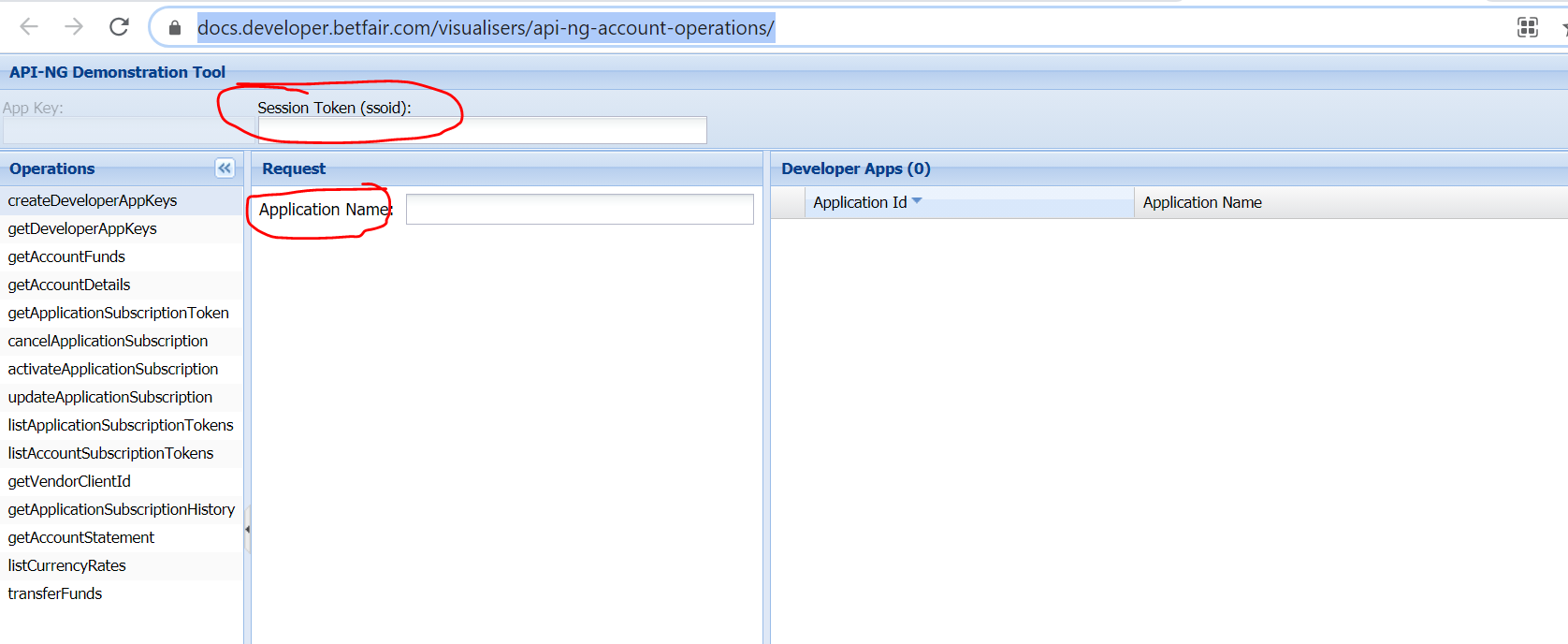Click the API-NG Demonstration Tool title
Screen dimensions: 1568x644
pyautogui.click(x=117, y=72)
